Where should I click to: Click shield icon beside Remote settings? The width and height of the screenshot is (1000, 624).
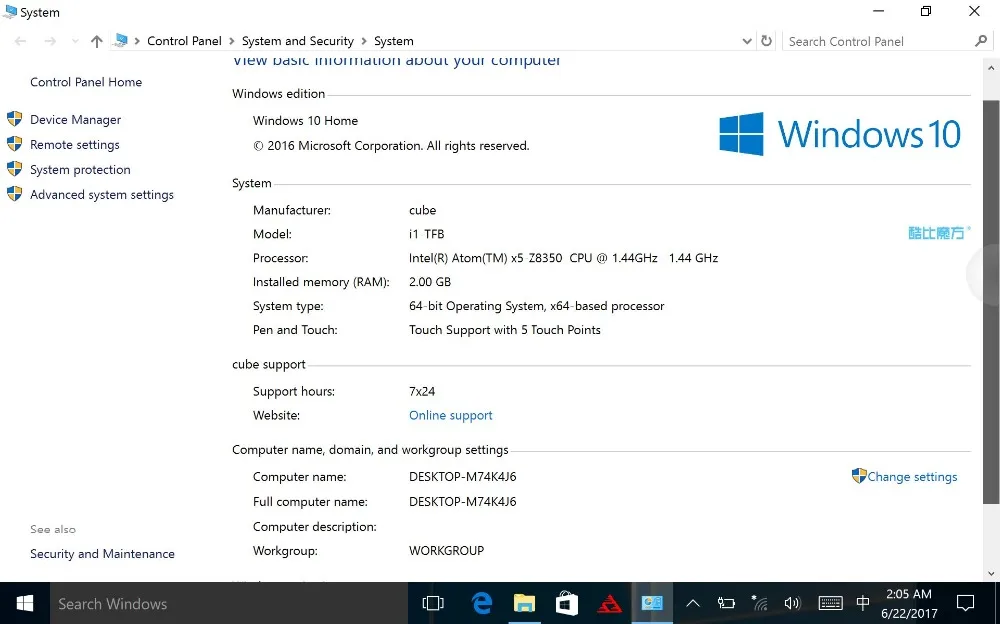(14, 144)
